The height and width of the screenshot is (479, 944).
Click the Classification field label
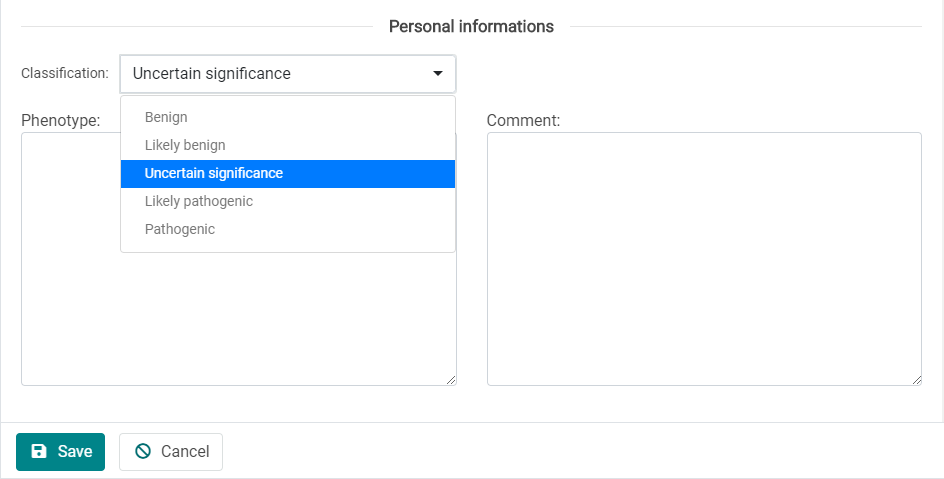point(64,74)
